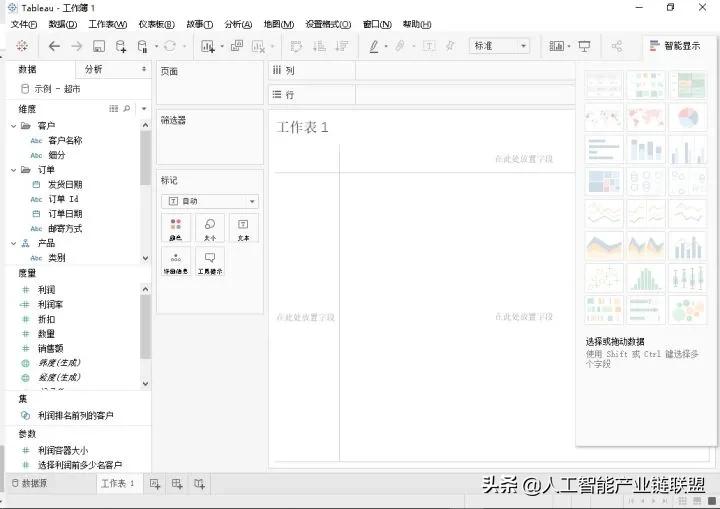Select the 客户名称 dimension field
The image size is (720, 509).
click(x=65, y=141)
